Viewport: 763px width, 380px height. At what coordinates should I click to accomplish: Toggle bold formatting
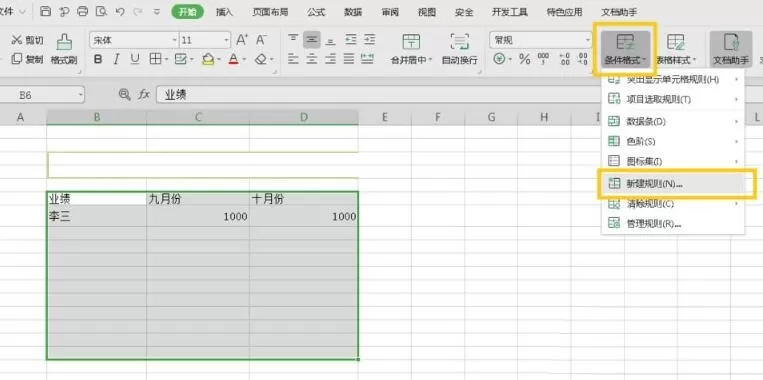click(x=98, y=59)
